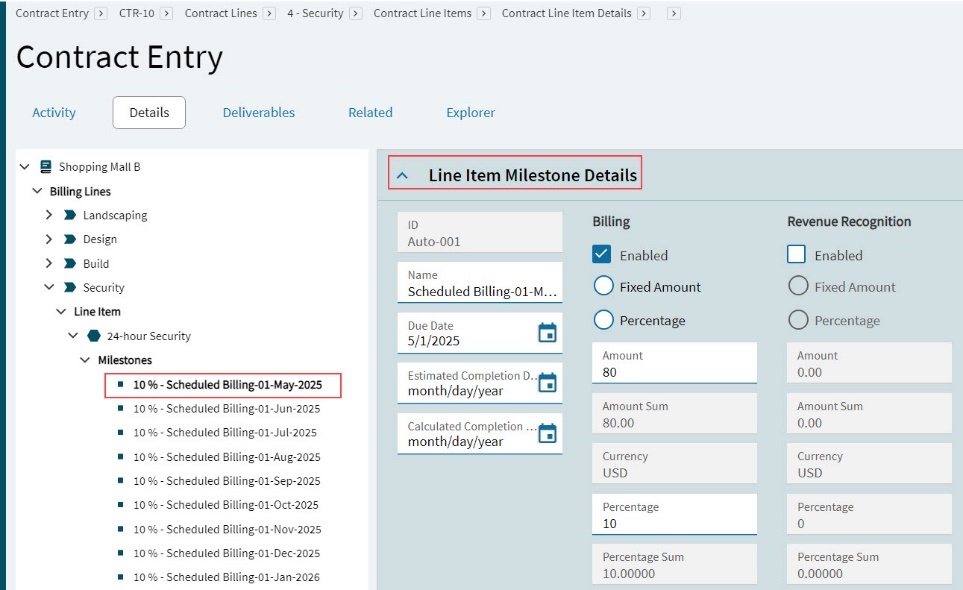Collapse the Shopping Mall B tree node

pyautogui.click(x=25, y=166)
